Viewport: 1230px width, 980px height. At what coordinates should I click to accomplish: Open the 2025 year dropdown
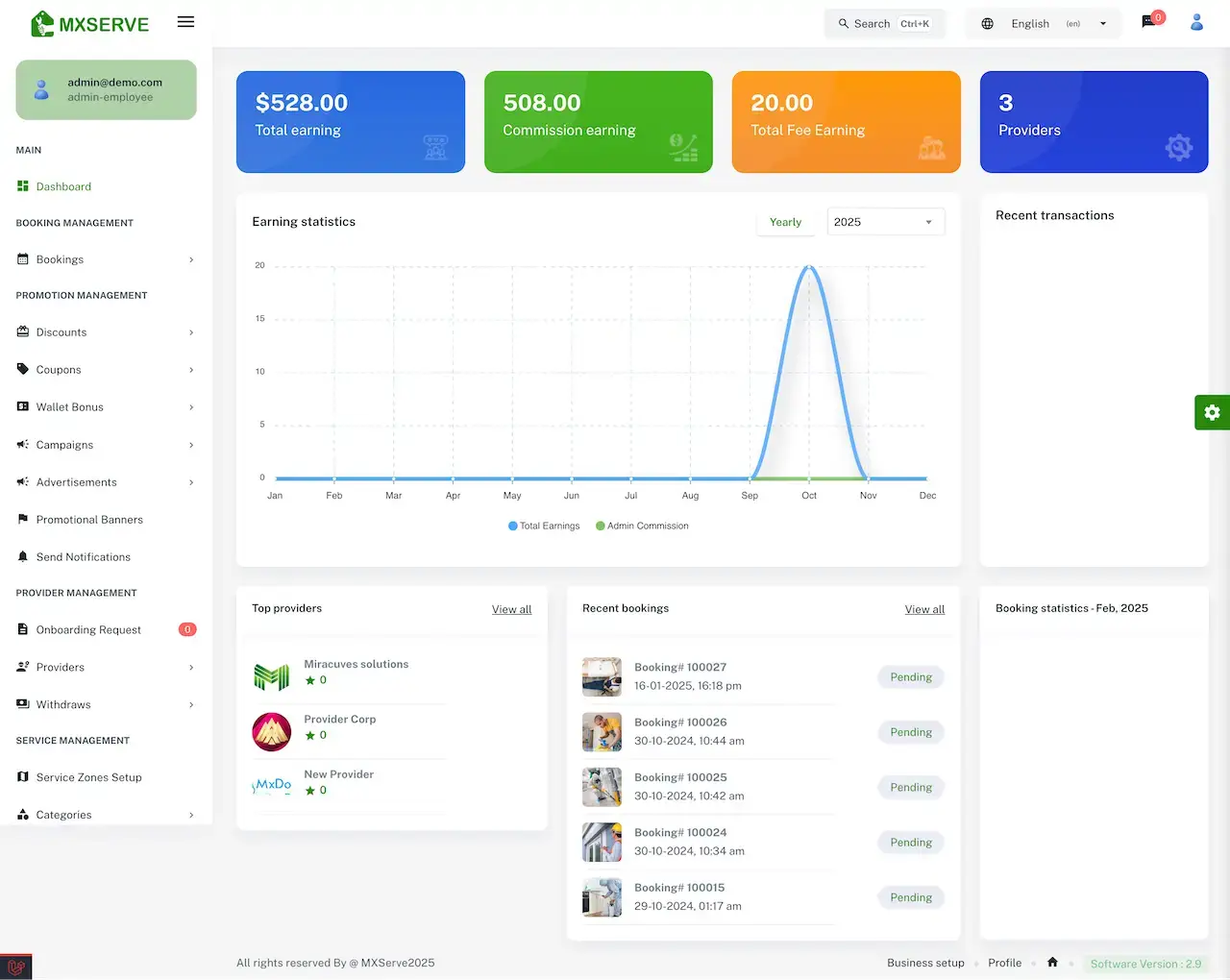click(886, 222)
